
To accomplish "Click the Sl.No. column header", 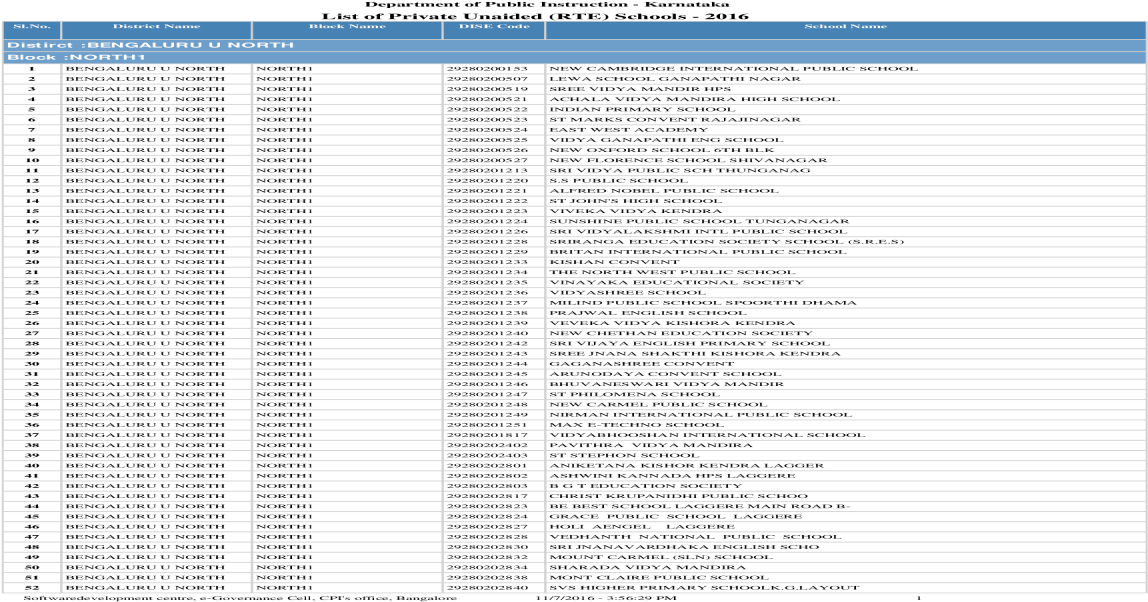I will pos(33,27).
